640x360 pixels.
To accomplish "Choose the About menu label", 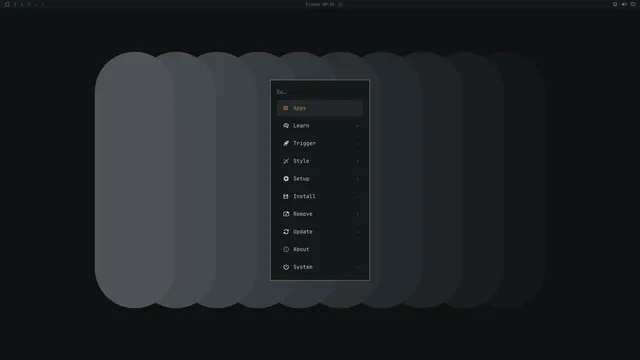I will pos(301,249).
